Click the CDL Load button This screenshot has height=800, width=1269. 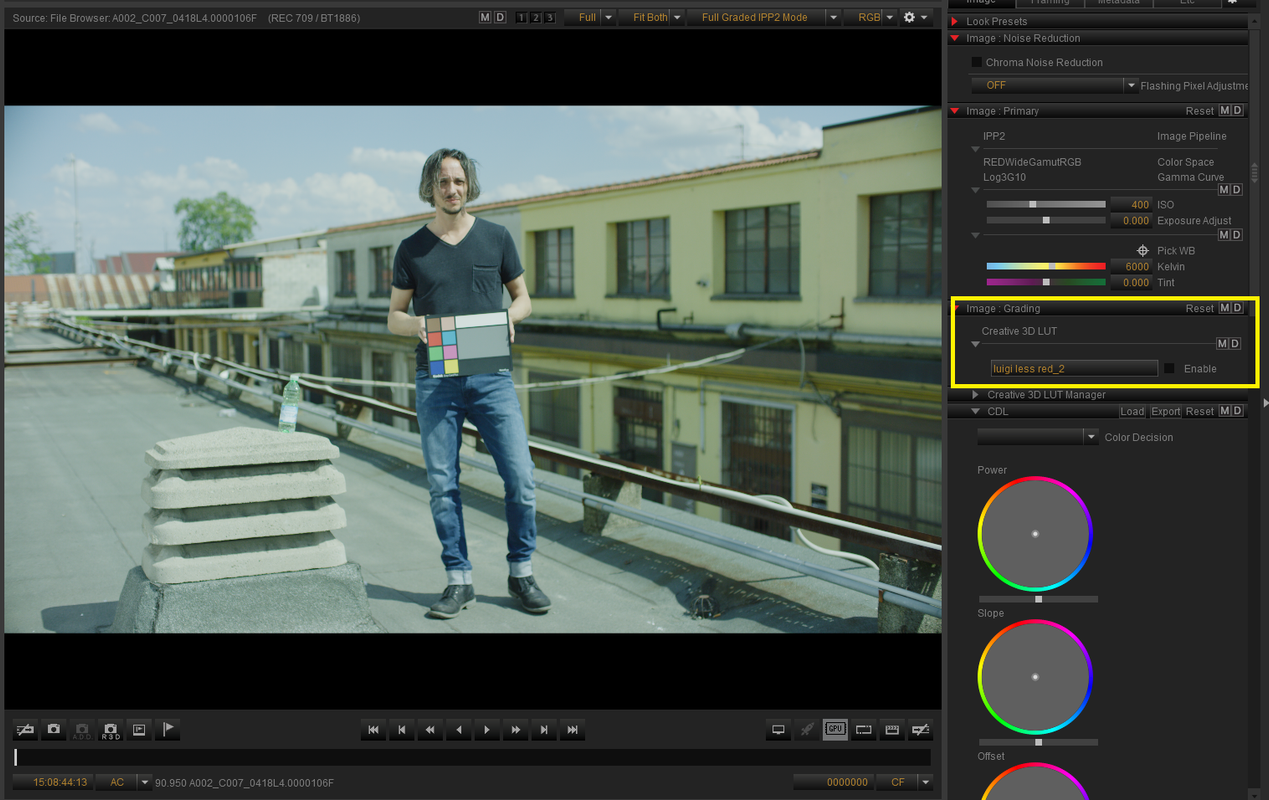click(1132, 411)
